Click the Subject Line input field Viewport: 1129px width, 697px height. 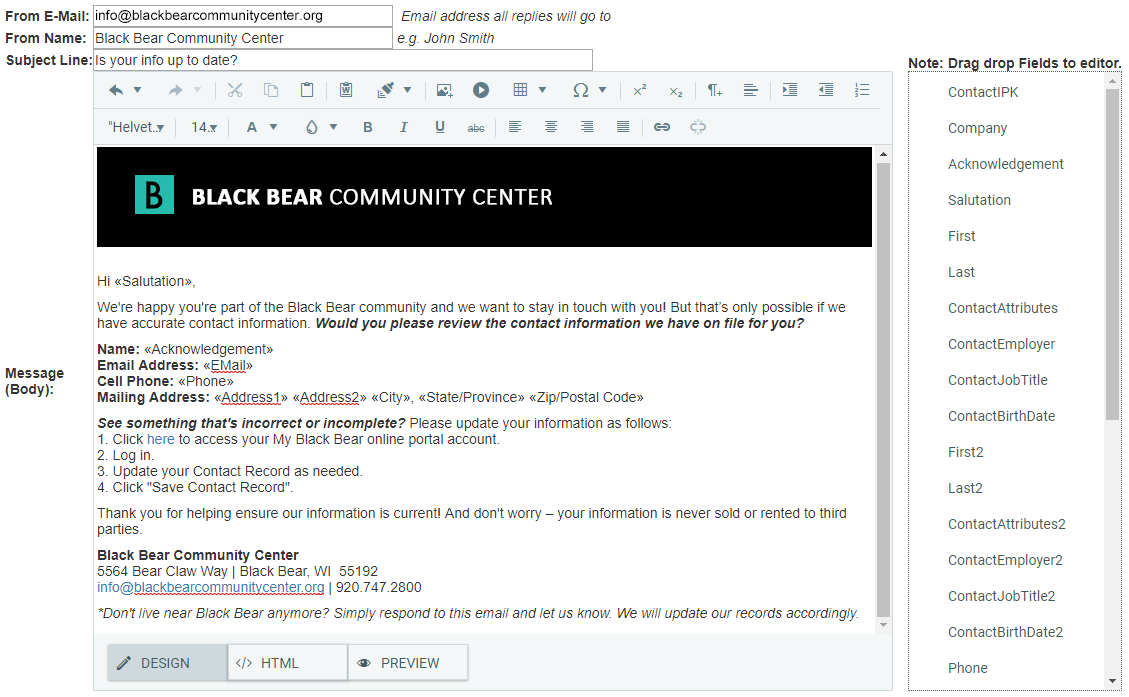pos(342,60)
